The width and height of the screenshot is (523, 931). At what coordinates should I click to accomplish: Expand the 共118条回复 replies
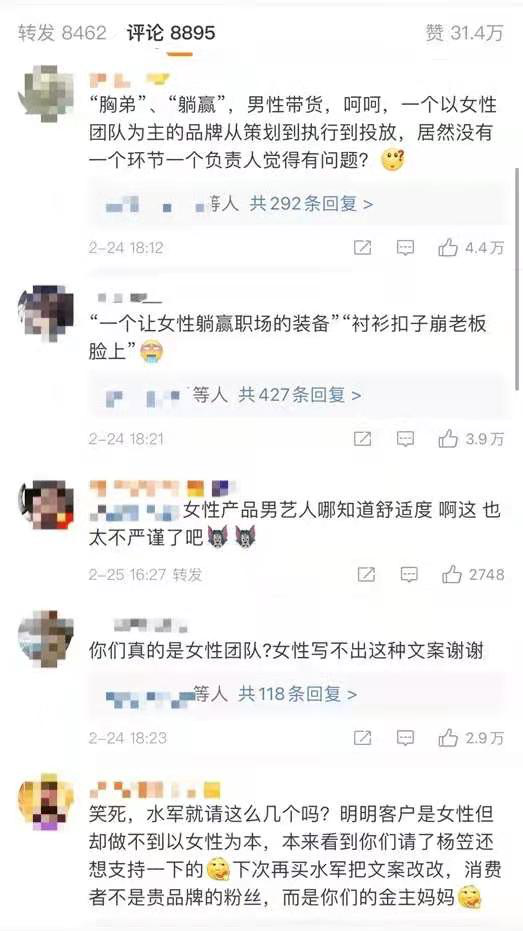pyautogui.click(x=297, y=693)
